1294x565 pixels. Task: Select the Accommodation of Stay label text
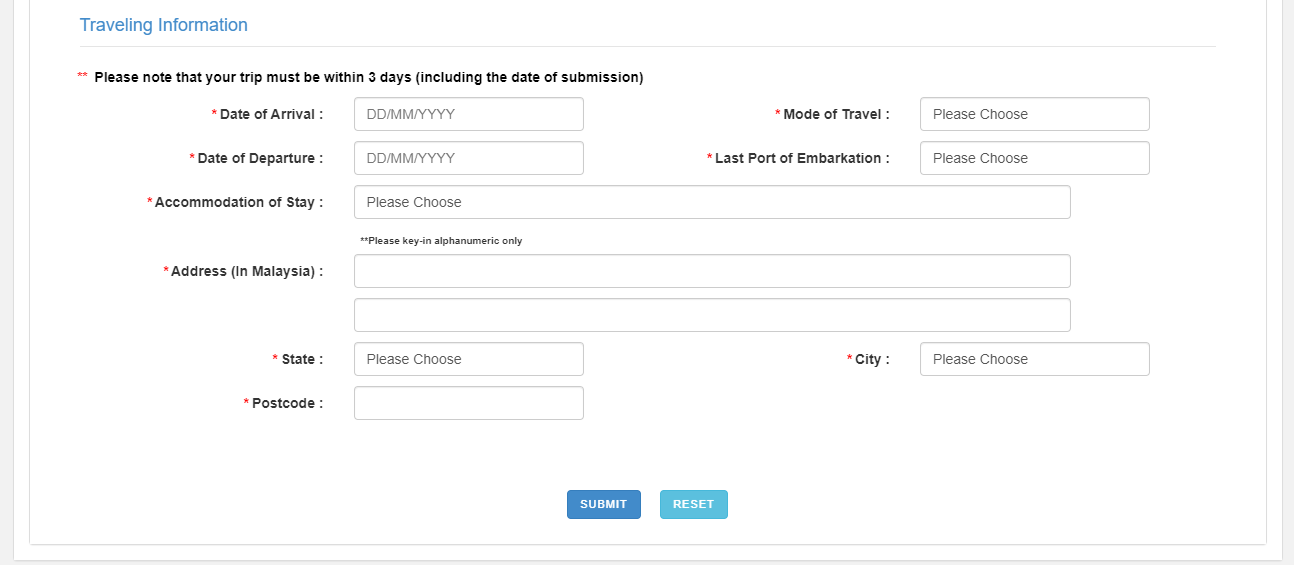click(x=239, y=202)
